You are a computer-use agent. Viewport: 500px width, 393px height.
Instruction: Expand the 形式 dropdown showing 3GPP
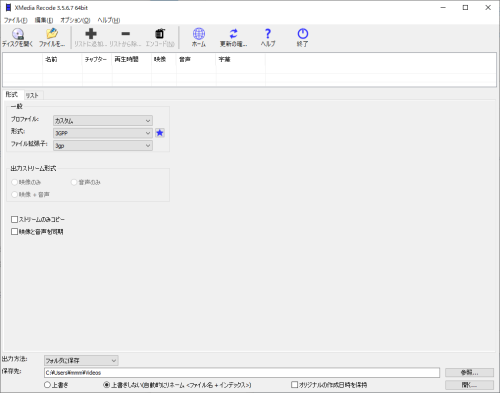pyautogui.click(x=103, y=133)
